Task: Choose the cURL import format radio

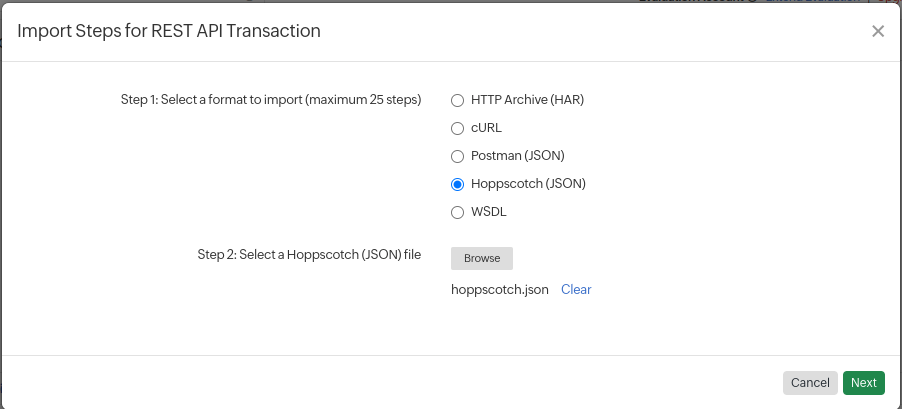Action: tap(458, 128)
